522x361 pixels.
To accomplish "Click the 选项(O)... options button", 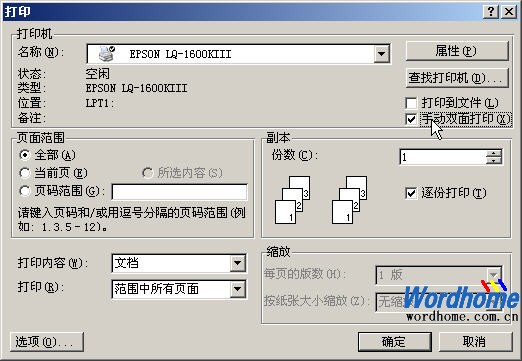I will pyautogui.click(x=47, y=342).
